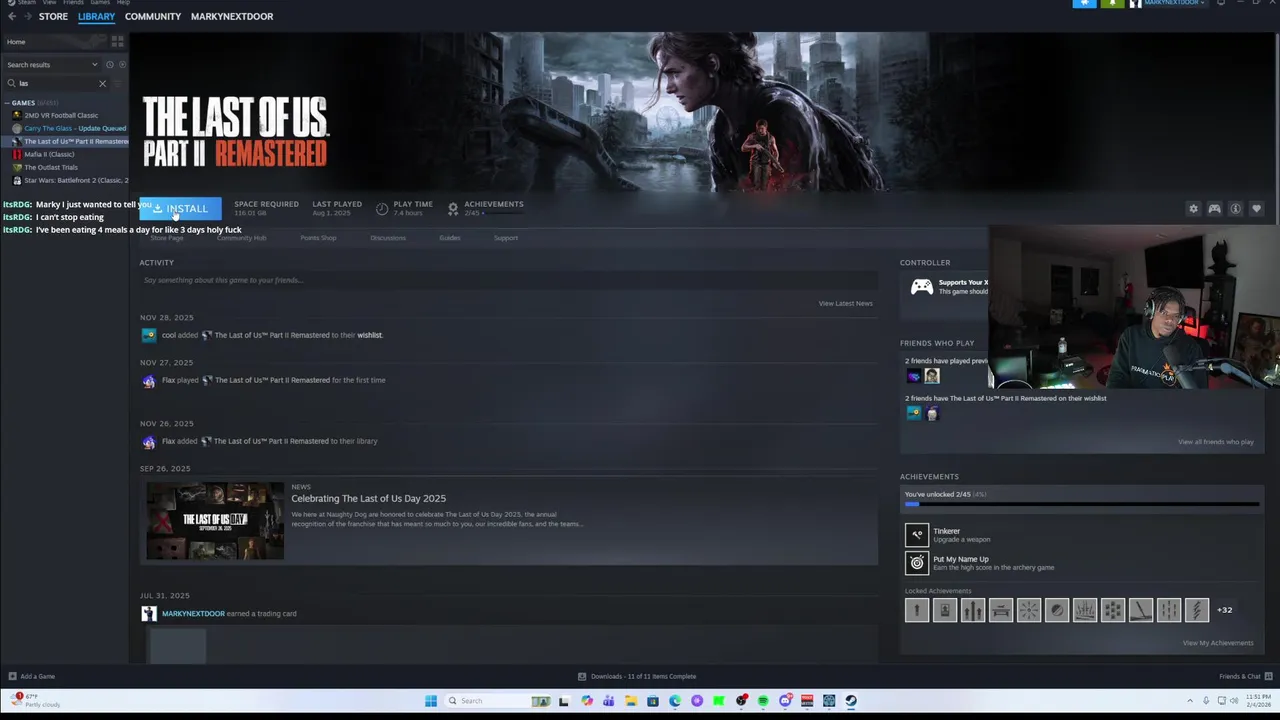Select Star Wars: Battlefront 2 Classic

pyautogui.click(x=68, y=180)
